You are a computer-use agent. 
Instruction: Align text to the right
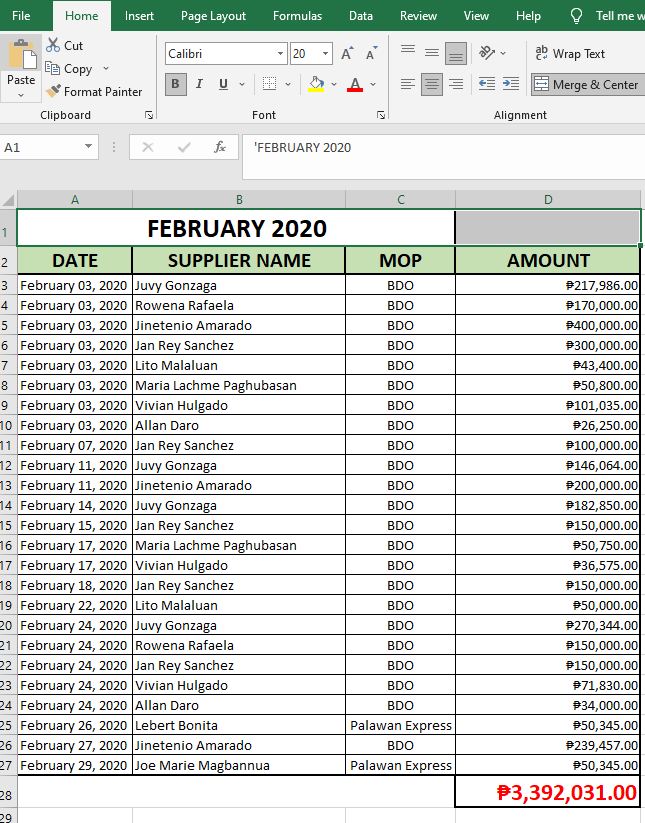point(456,84)
